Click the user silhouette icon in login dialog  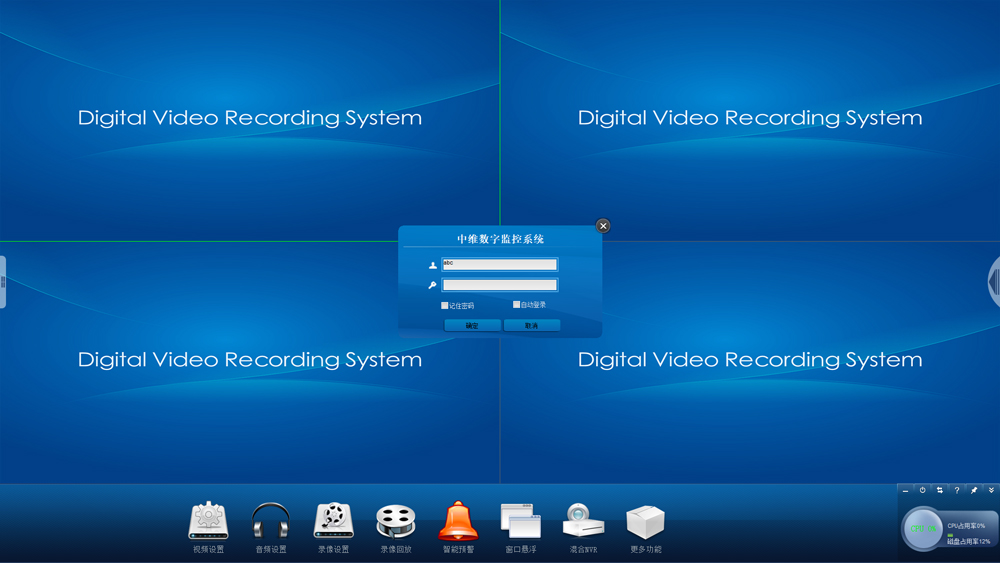(x=433, y=265)
